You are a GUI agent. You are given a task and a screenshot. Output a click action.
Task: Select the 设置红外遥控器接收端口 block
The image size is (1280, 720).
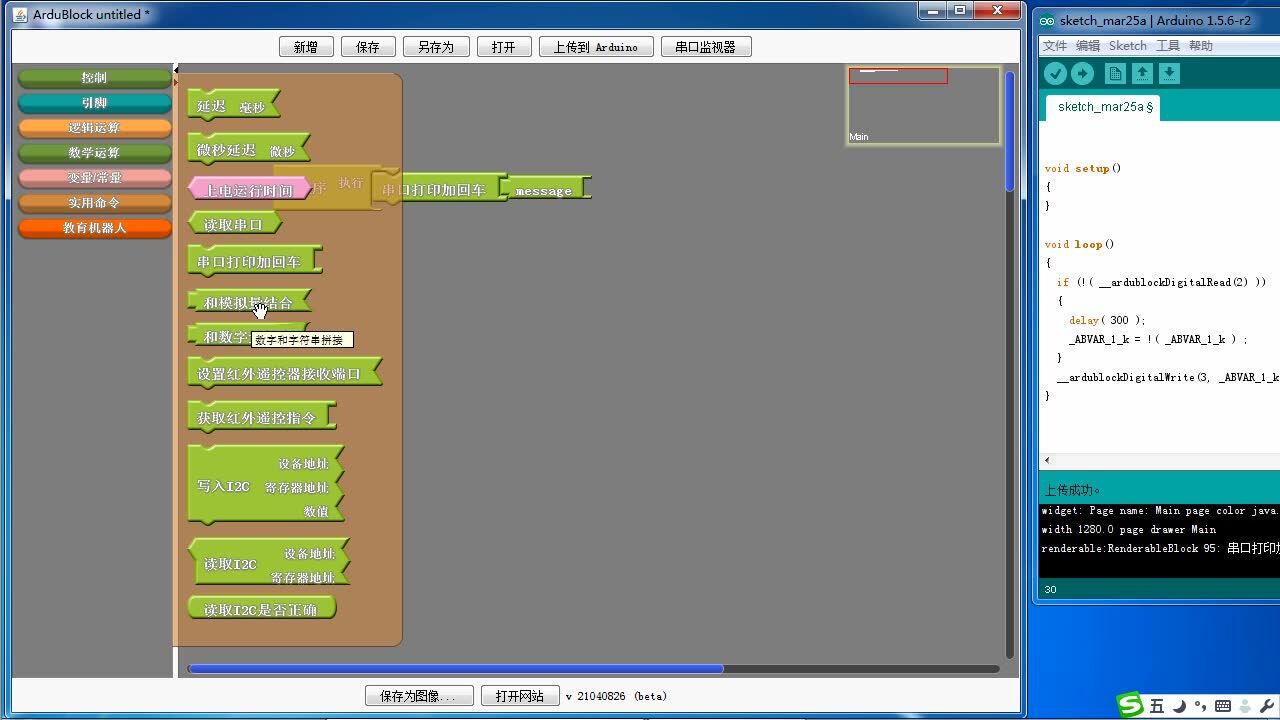[x=285, y=374]
